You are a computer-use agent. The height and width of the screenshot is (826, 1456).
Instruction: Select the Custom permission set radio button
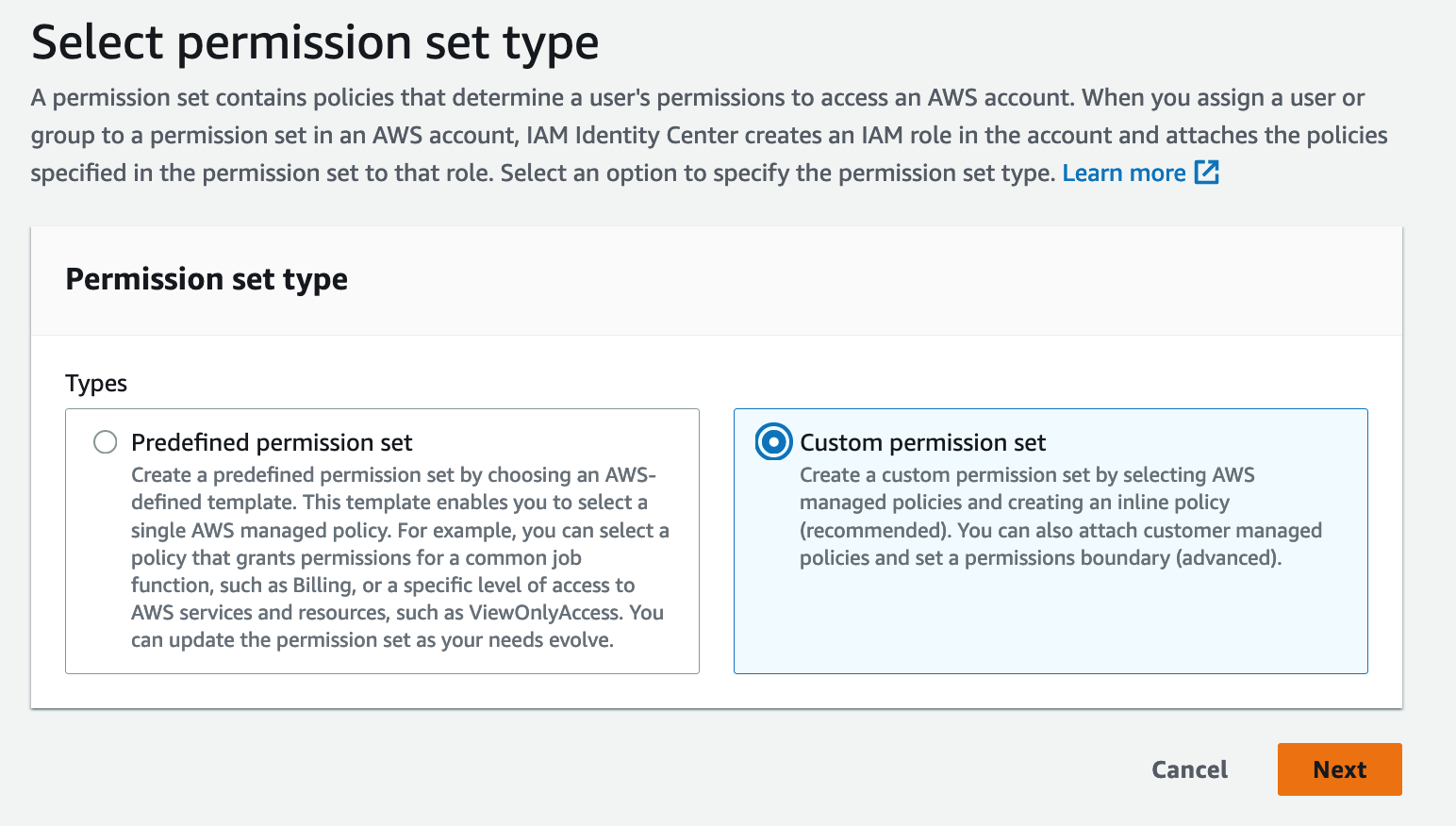click(772, 441)
